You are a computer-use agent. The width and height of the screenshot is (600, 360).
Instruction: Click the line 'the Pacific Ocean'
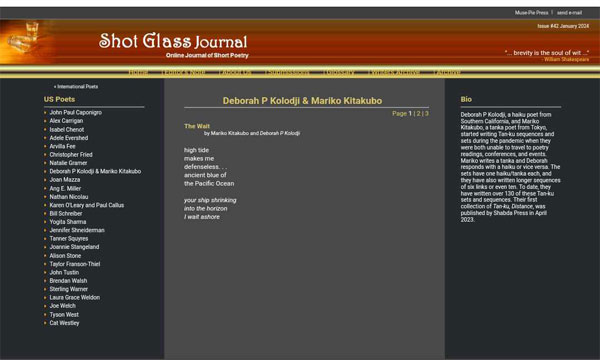pyautogui.click(x=209, y=184)
